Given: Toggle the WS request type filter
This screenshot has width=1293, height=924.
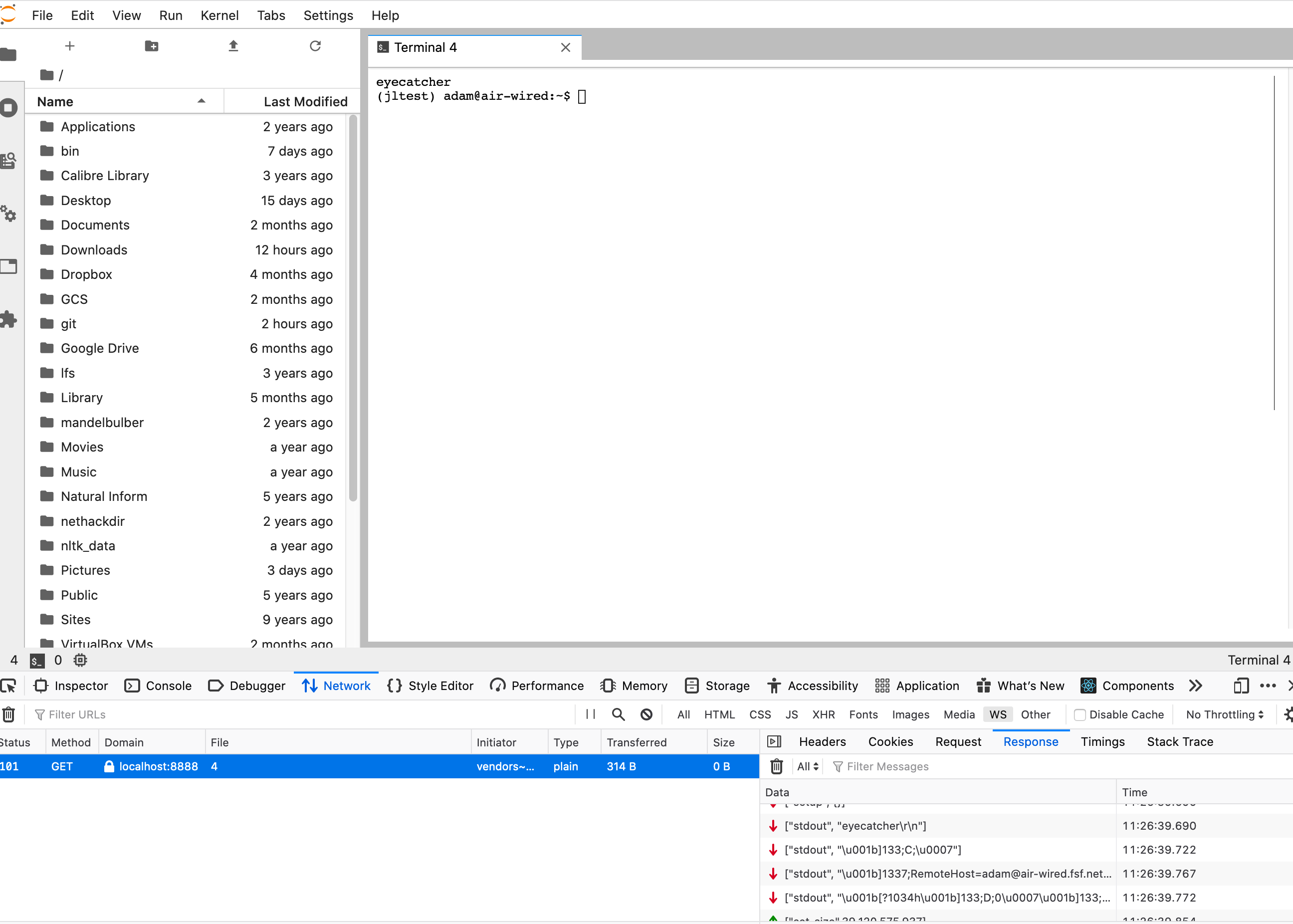Looking at the screenshot, I should pyautogui.click(x=998, y=714).
